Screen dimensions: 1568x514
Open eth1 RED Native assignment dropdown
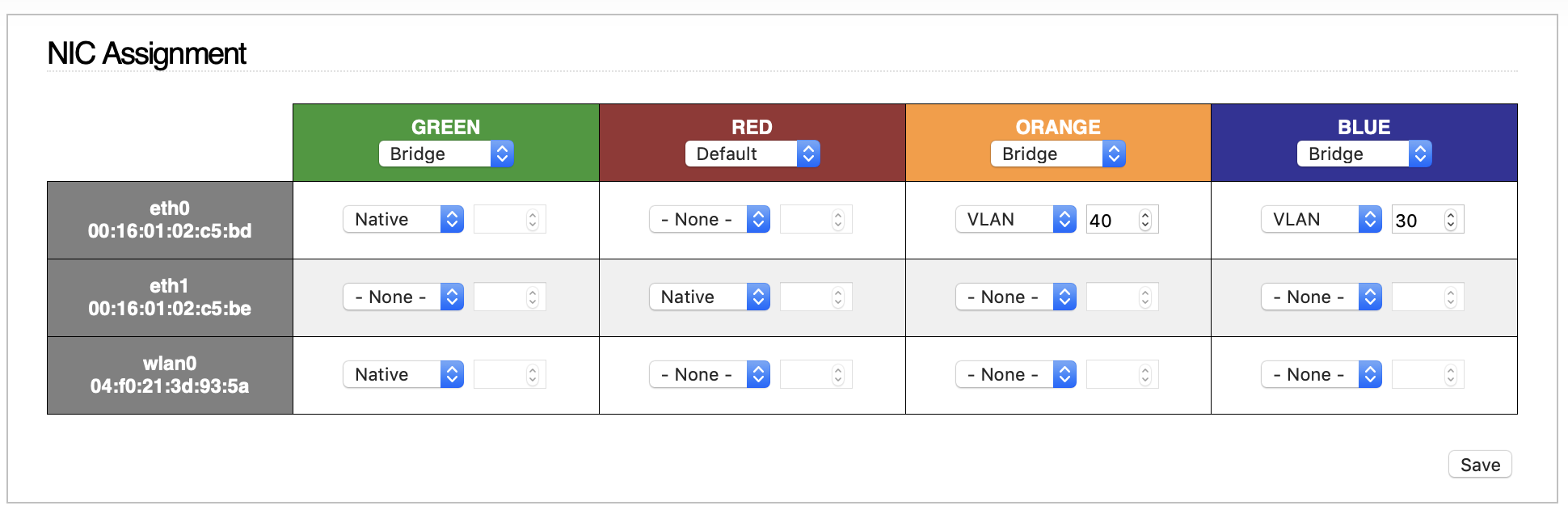tap(710, 297)
